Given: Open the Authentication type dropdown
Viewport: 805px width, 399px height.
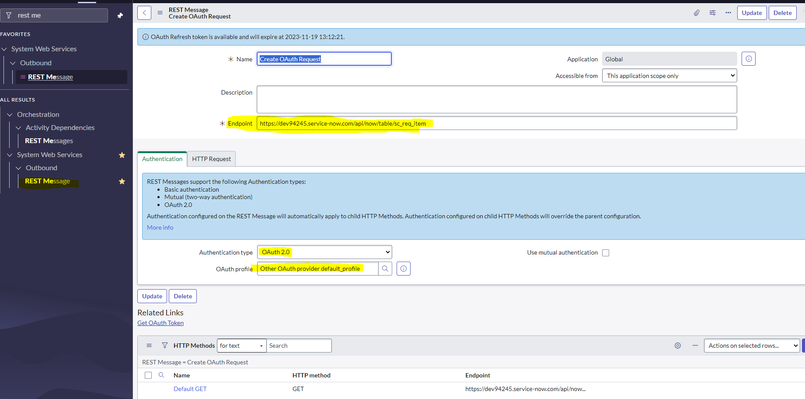Looking at the screenshot, I should 324,252.
